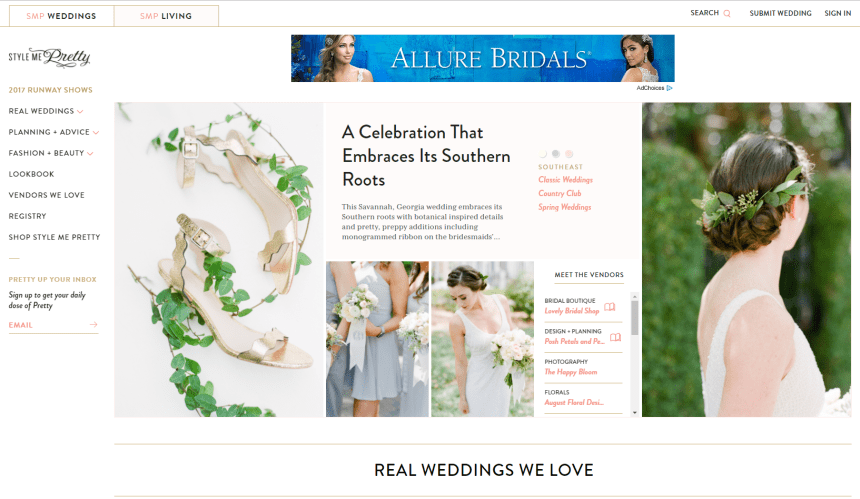860x499 pixels.
Task: Click the search magnifier icon
Action: pos(727,13)
